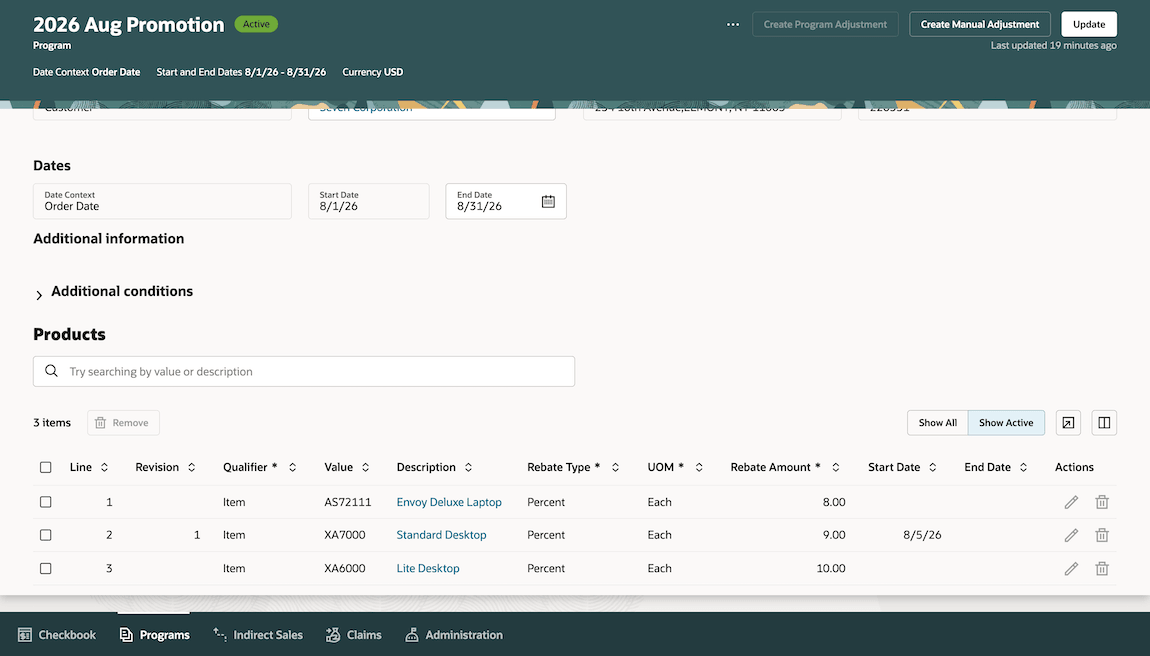Open End Date calendar picker
Screen dimensions: 1150x656
pos(548,201)
